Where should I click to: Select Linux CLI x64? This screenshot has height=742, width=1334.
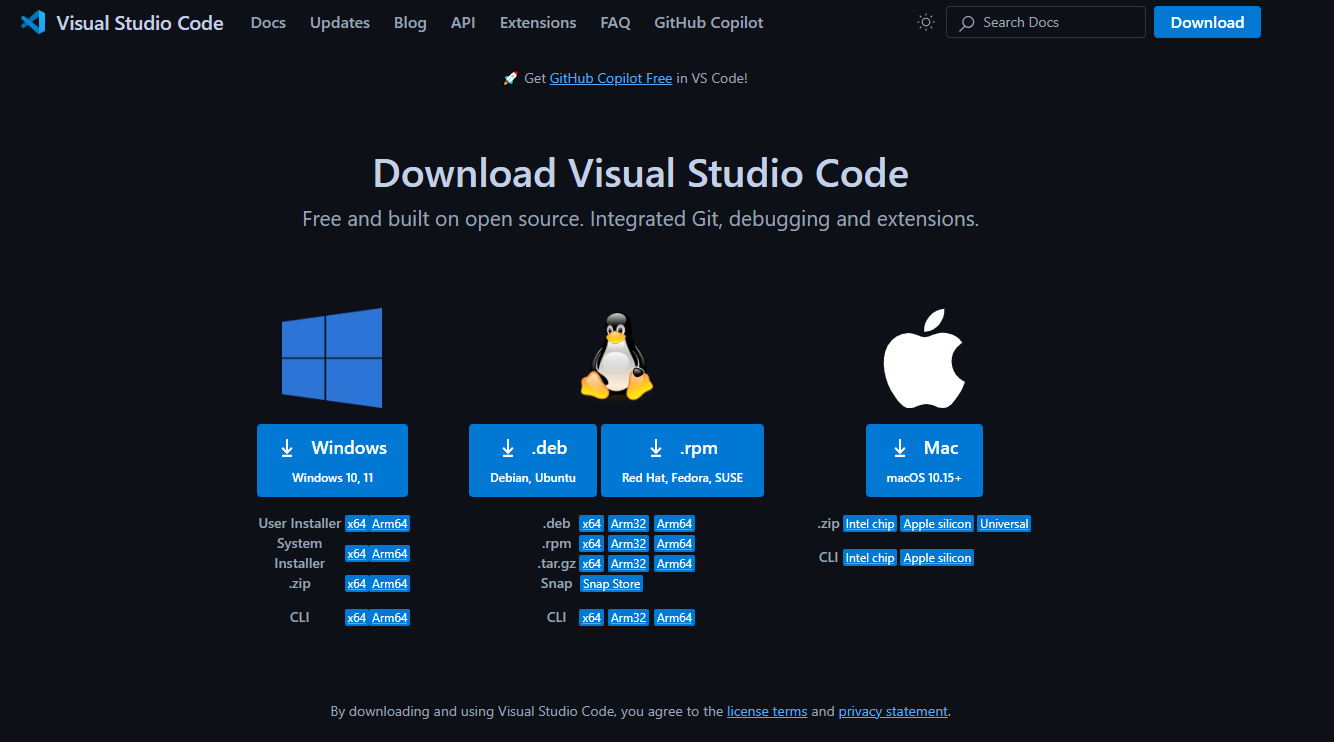[x=592, y=618]
